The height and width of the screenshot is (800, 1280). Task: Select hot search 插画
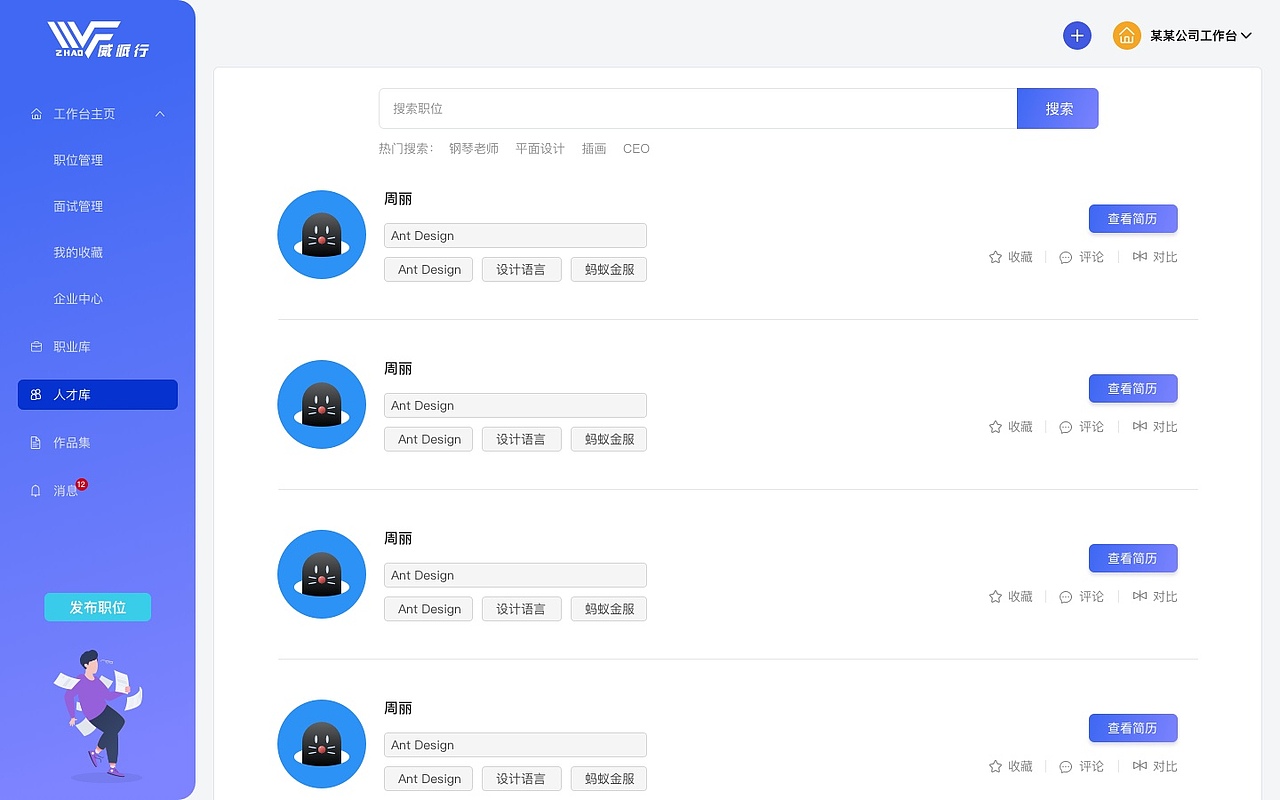click(x=594, y=148)
